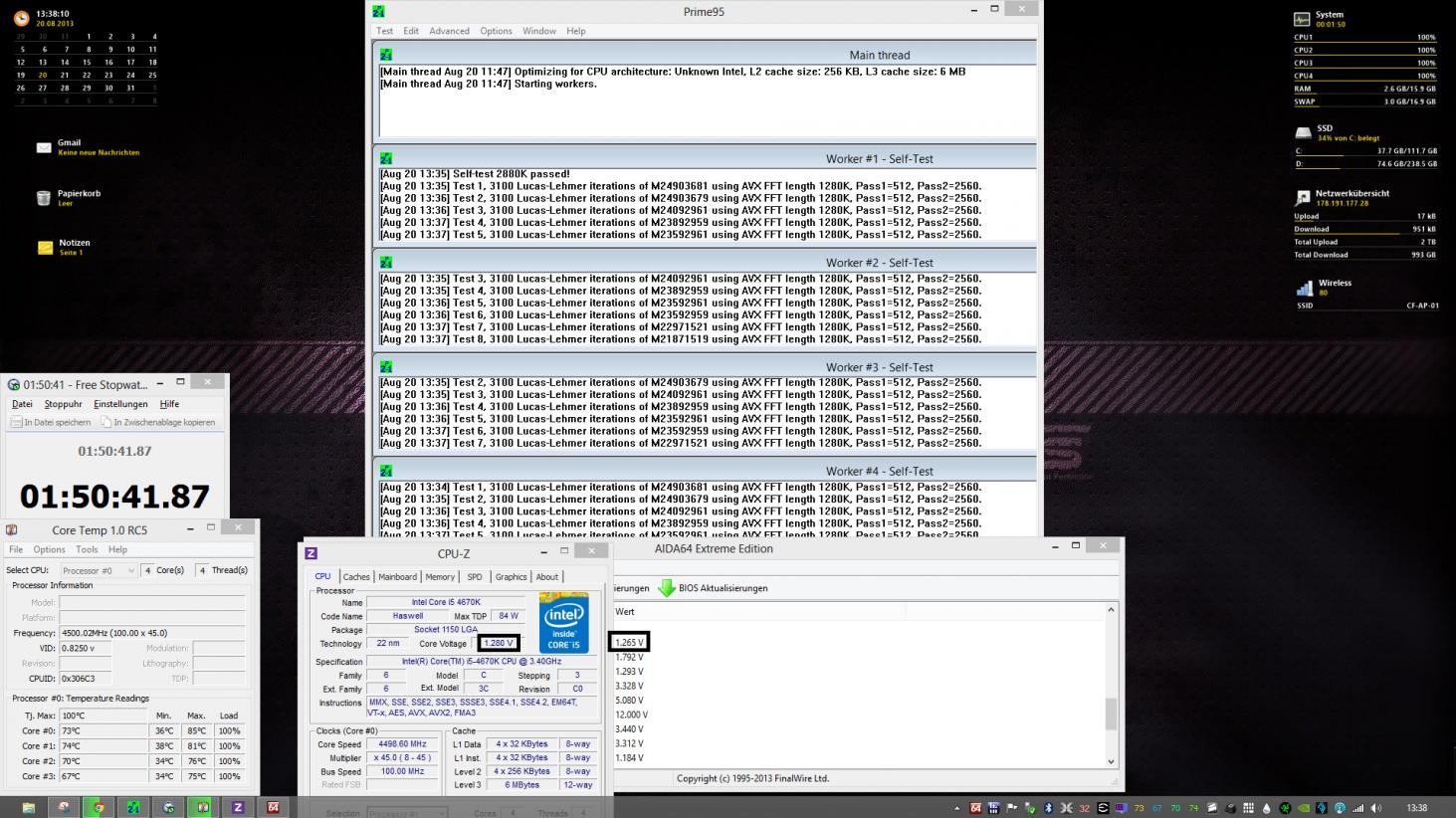Open the Gmail desktop gadget icon

point(44,147)
